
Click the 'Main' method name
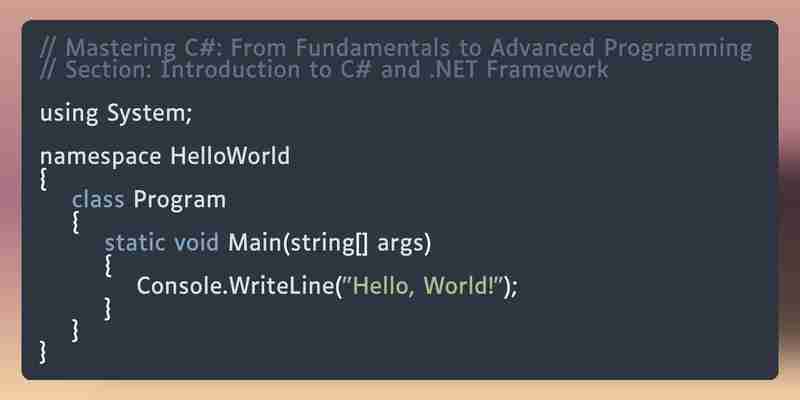coord(253,243)
